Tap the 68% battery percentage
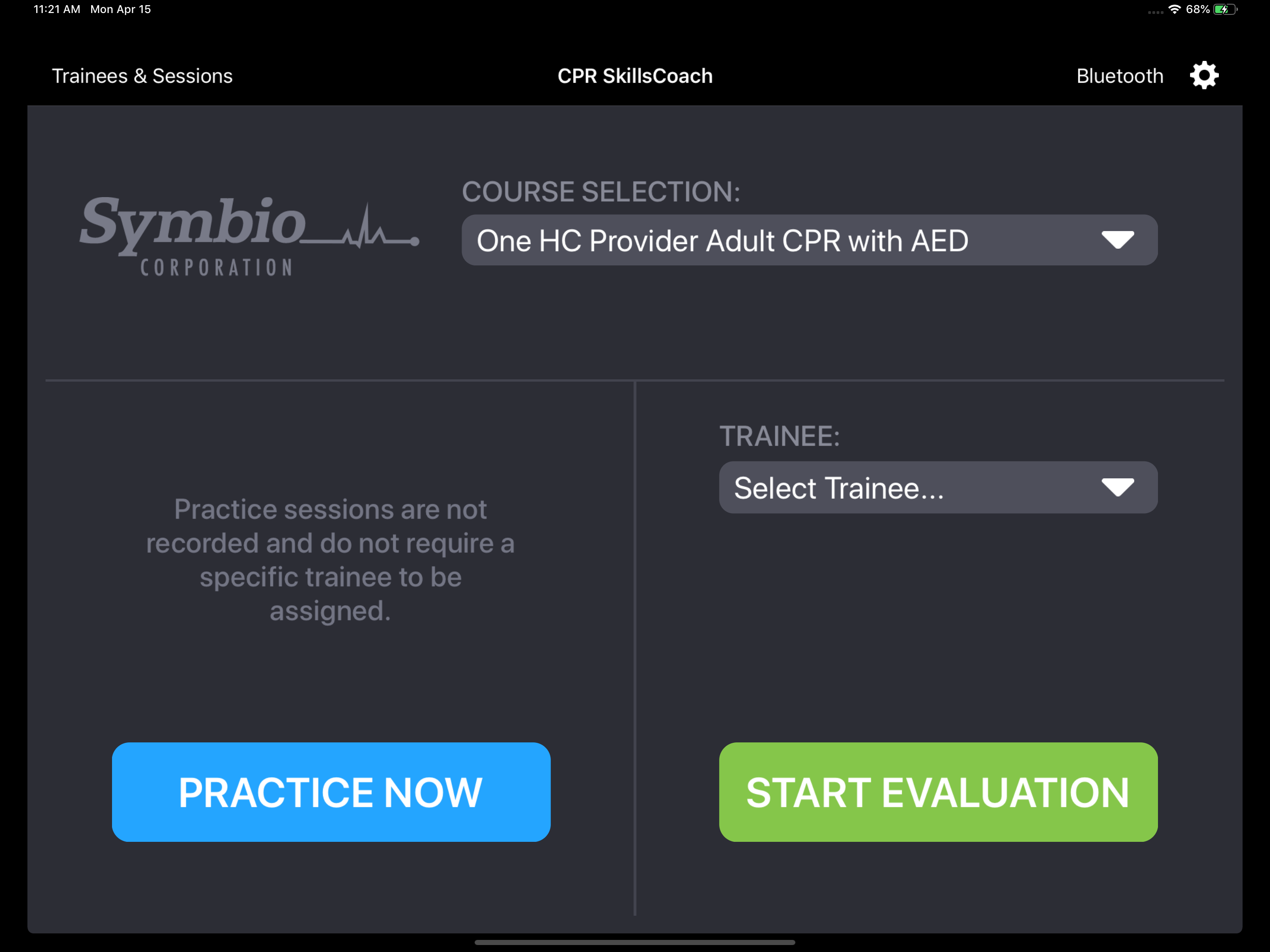This screenshot has width=1270, height=952. tap(1197, 9)
